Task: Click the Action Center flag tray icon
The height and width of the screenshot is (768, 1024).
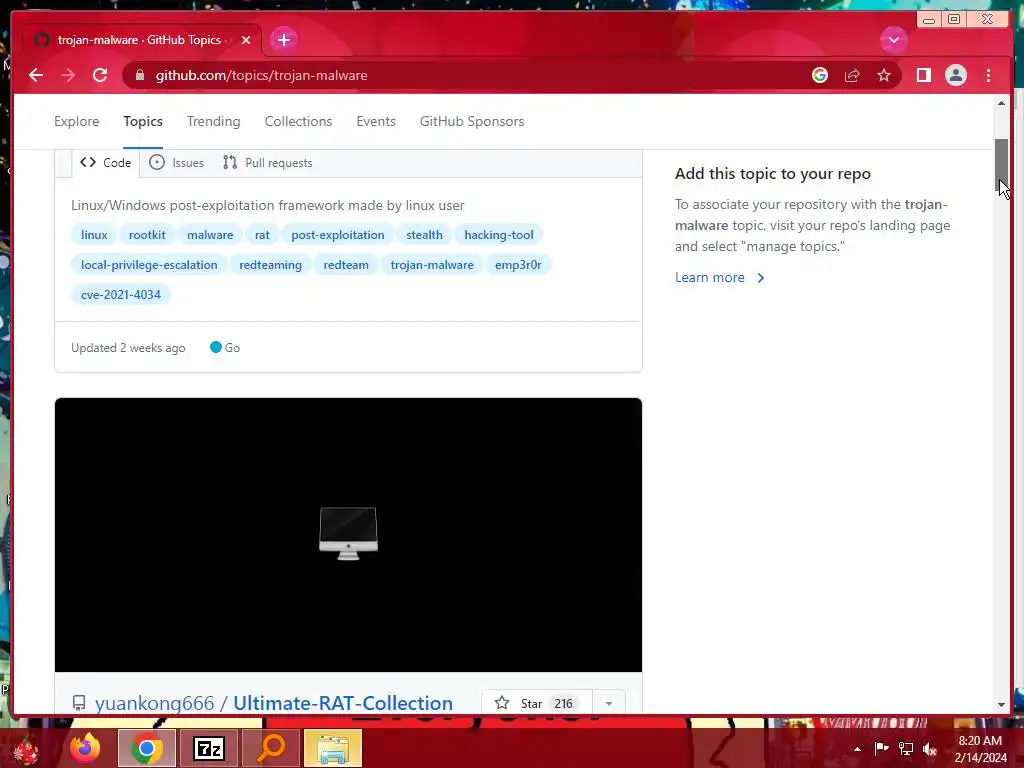Action: coord(881,749)
